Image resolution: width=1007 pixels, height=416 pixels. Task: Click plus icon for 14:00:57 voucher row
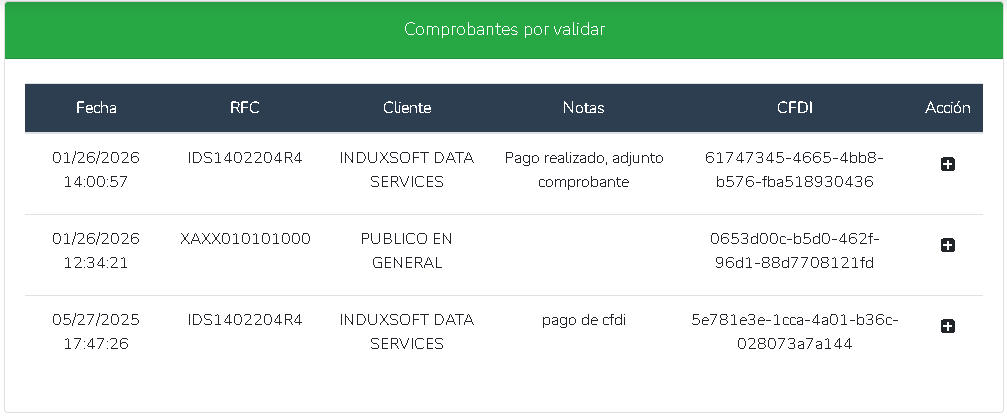pyautogui.click(x=948, y=164)
